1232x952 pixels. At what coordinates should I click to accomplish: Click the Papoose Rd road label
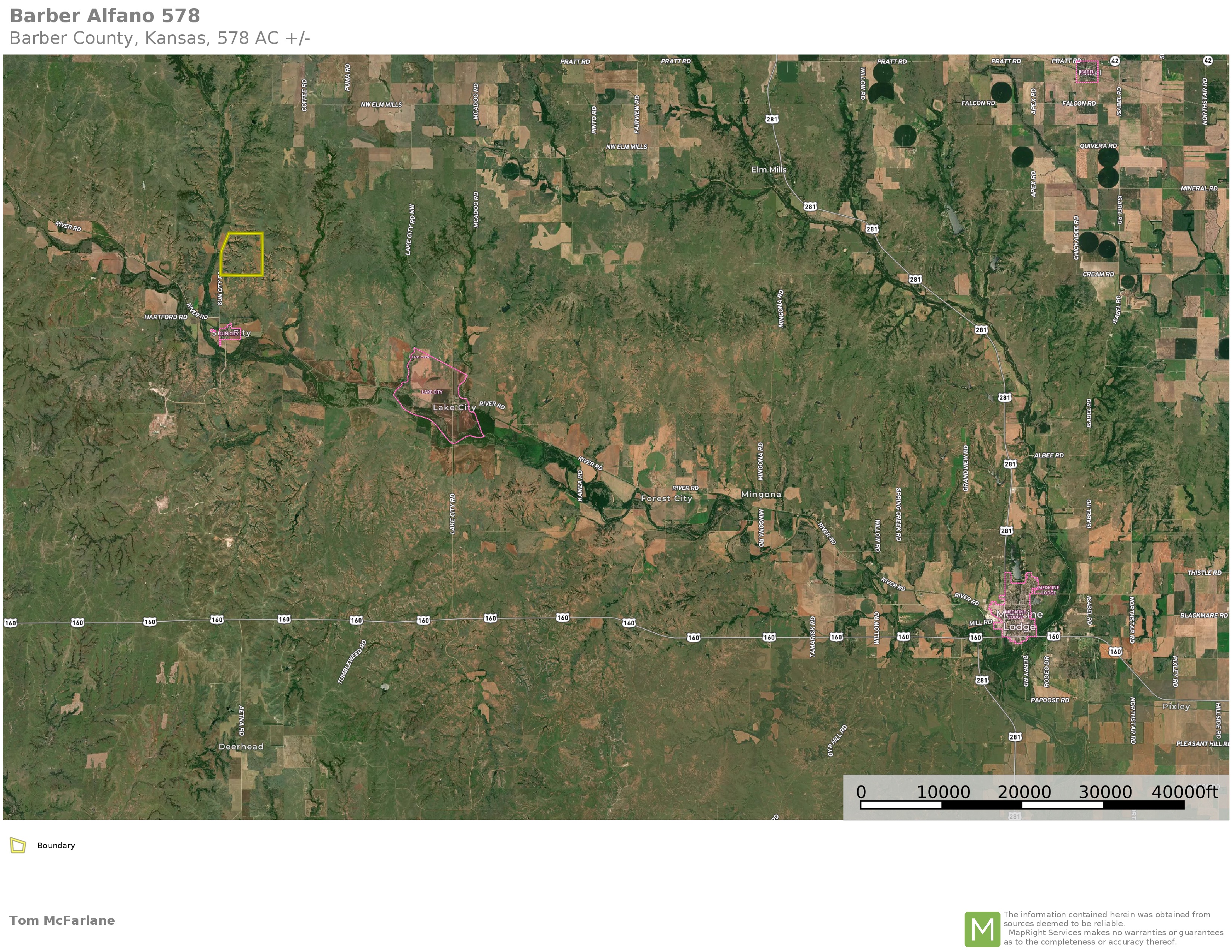coord(1050,700)
